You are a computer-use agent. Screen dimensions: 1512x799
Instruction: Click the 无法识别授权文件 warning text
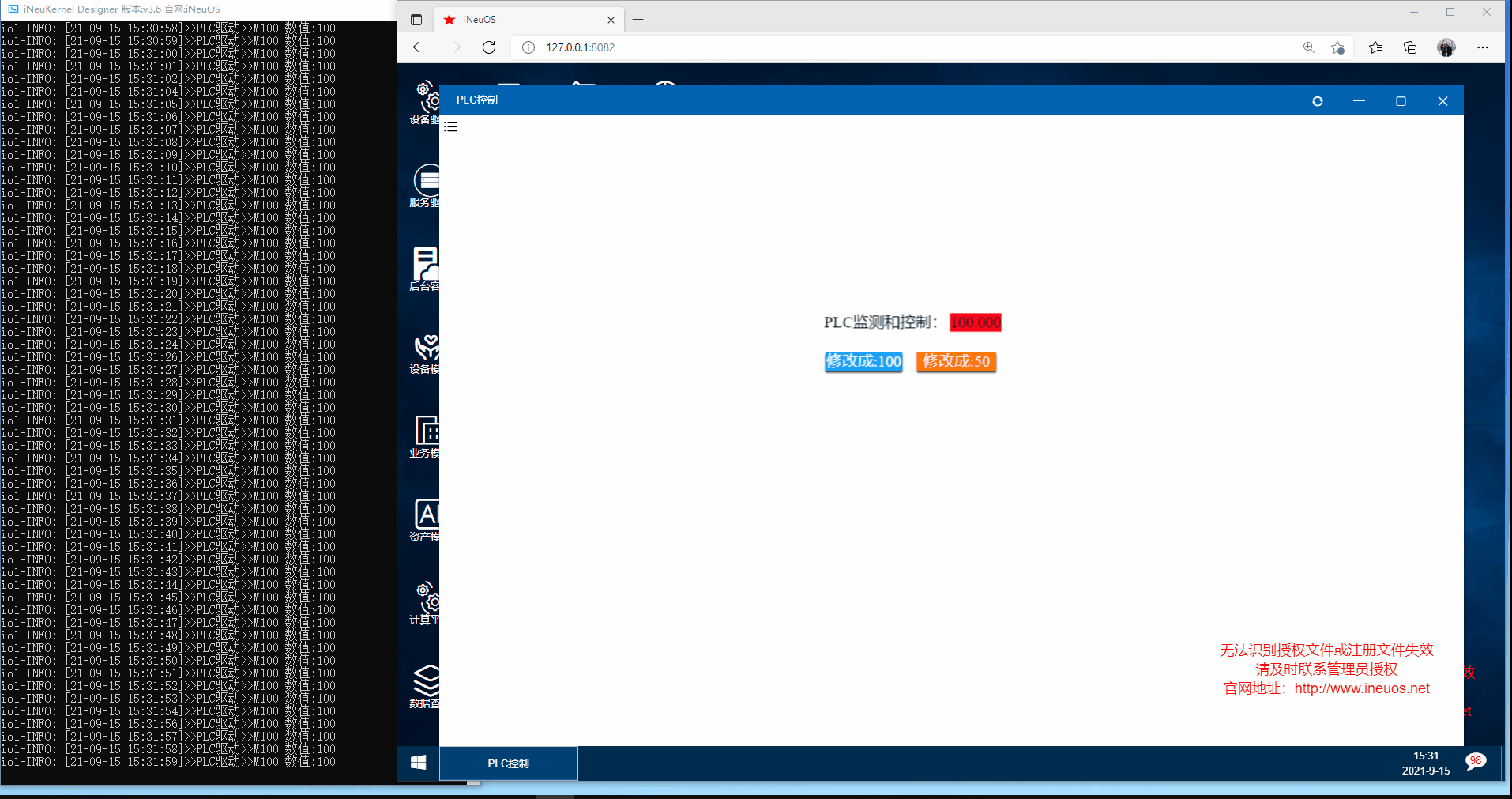pos(1326,650)
